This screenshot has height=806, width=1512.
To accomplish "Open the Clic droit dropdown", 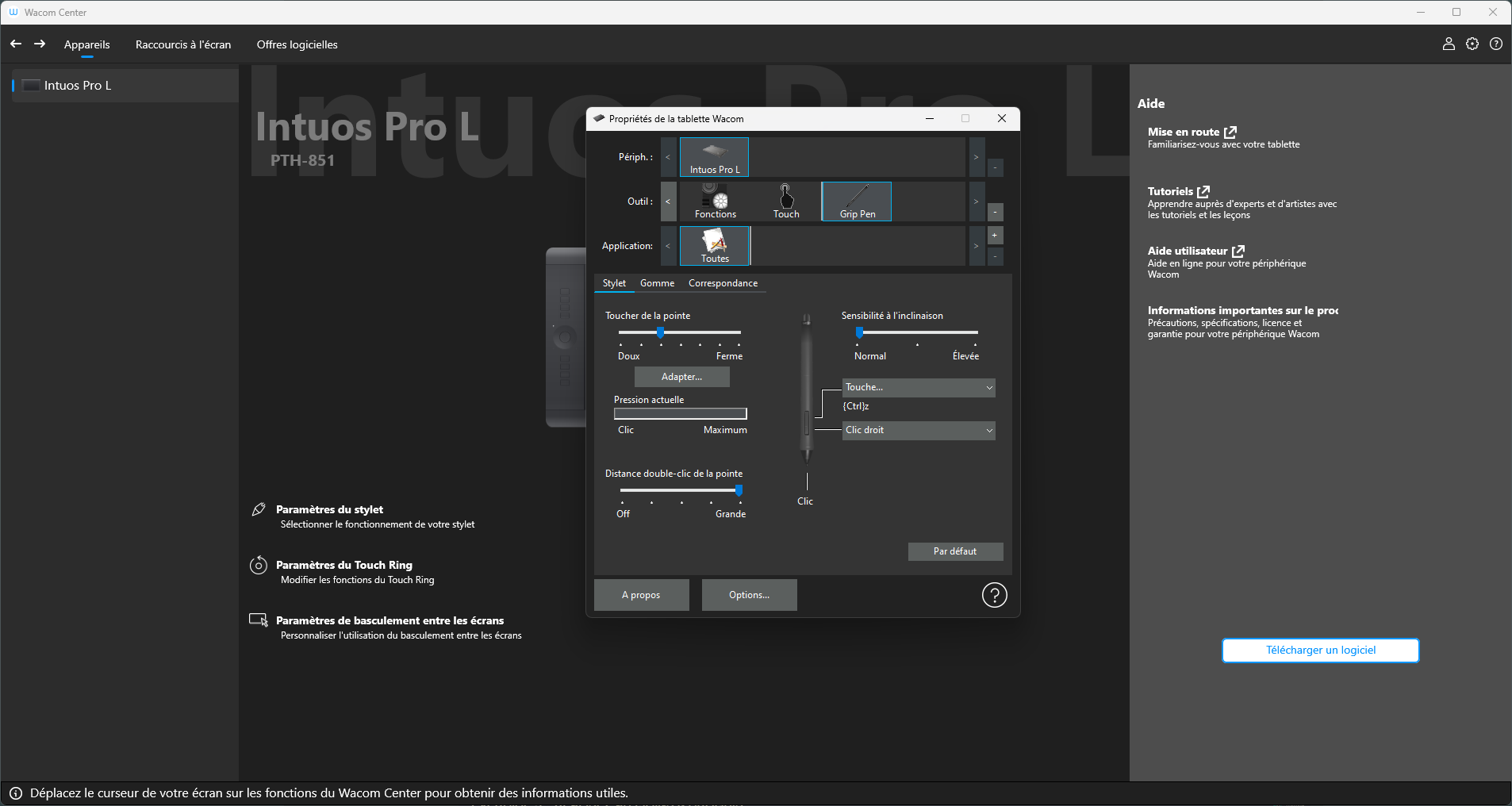I will (x=917, y=430).
